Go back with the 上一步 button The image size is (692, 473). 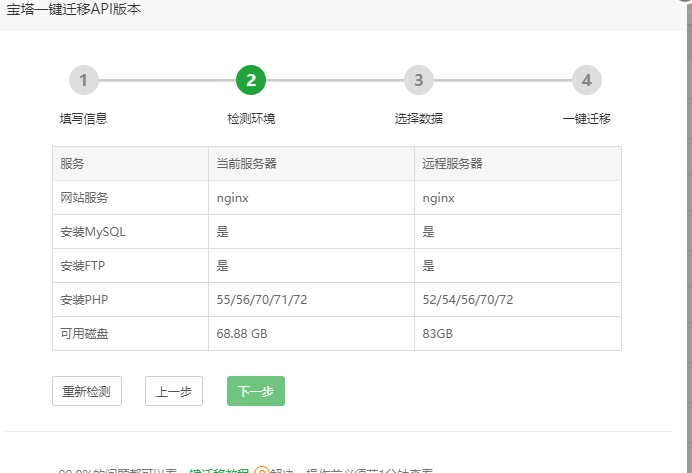(174, 391)
